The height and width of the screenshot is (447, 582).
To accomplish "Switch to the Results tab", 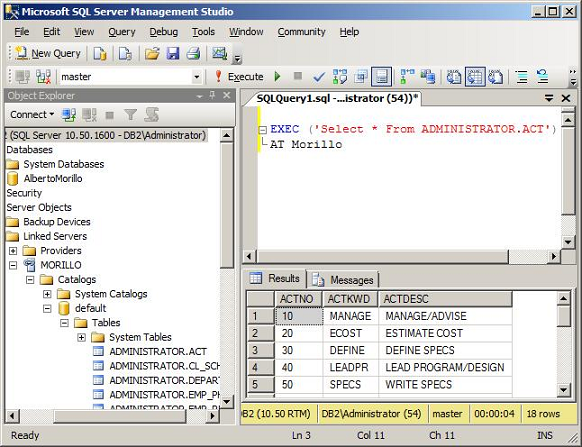I will [275, 278].
